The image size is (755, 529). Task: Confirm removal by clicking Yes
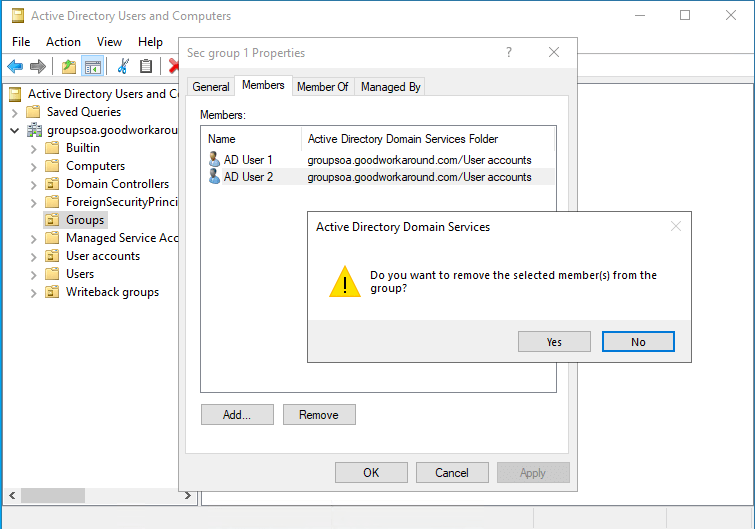point(554,342)
